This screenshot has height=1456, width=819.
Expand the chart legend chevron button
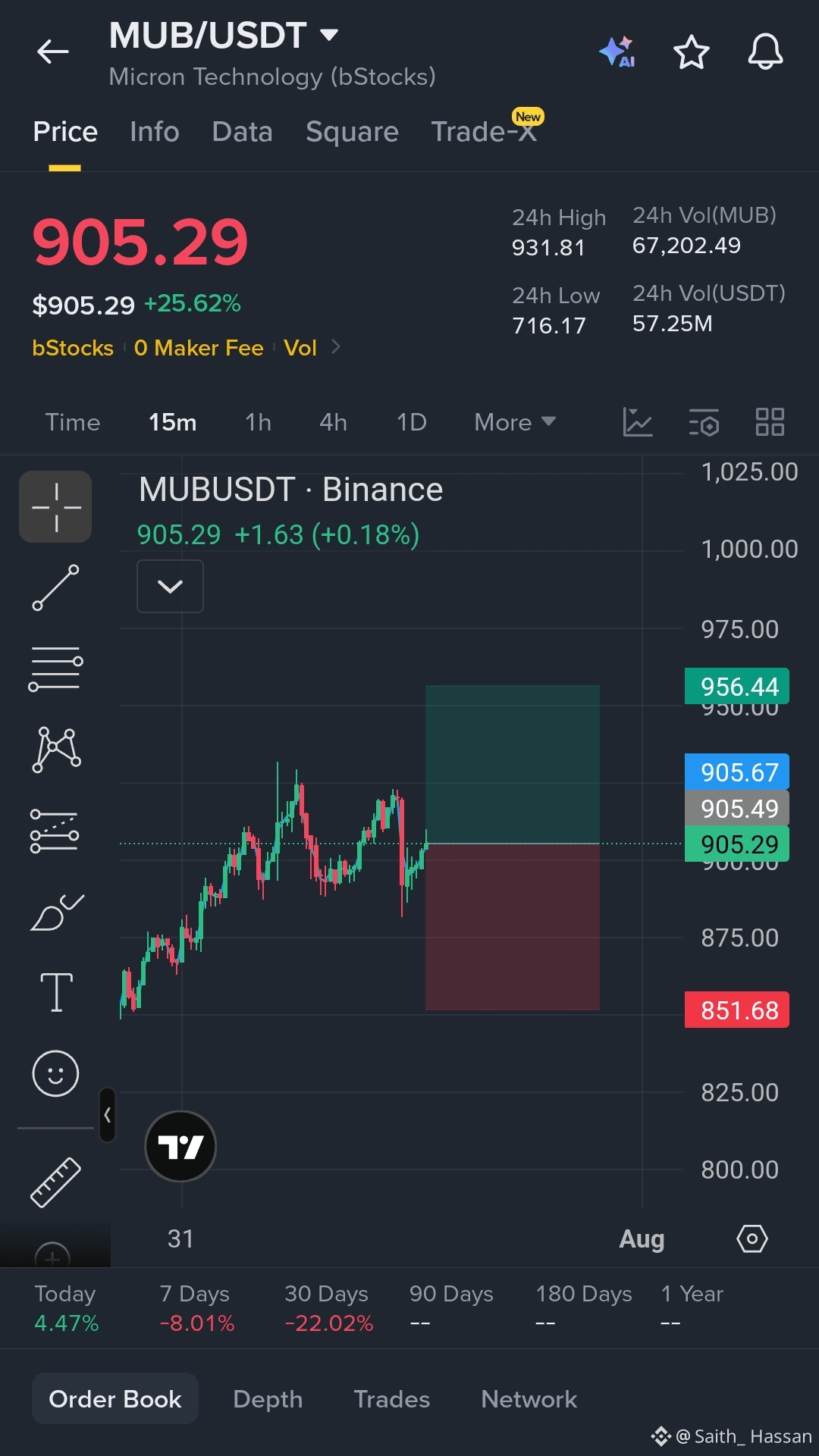tap(170, 586)
